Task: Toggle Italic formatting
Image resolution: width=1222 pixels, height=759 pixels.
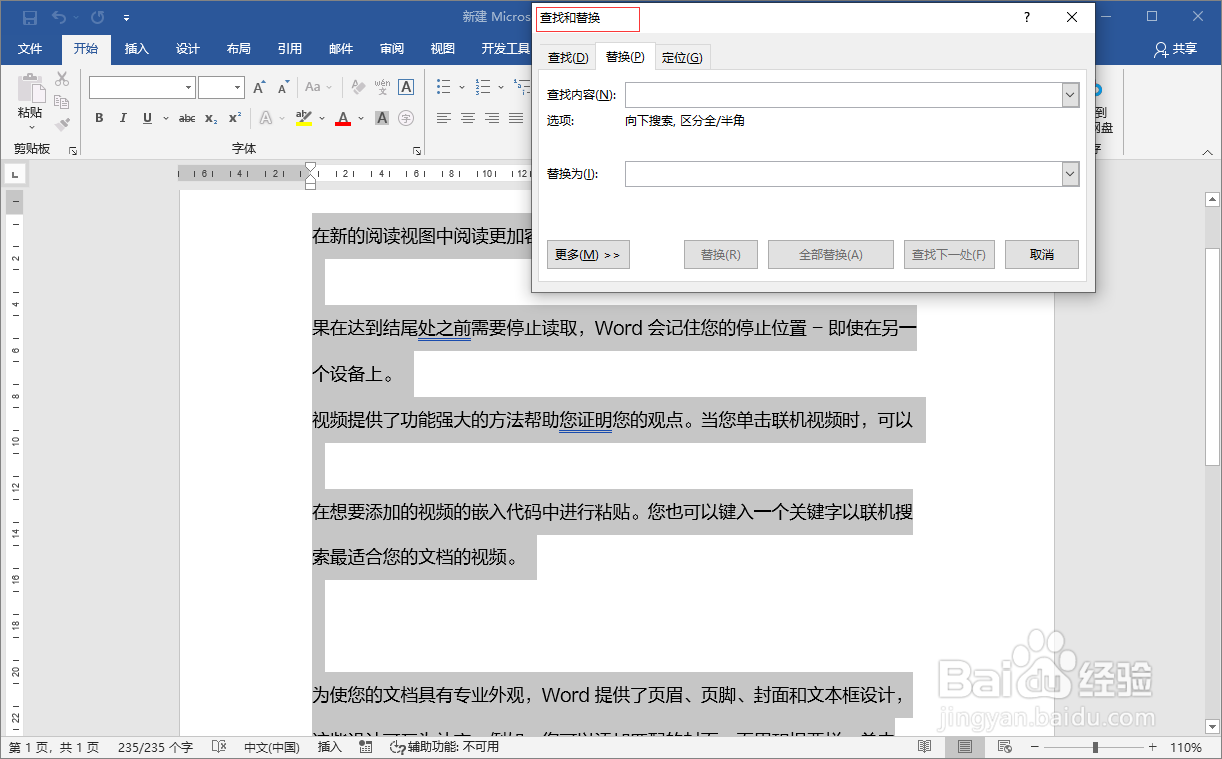Action: pyautogui.click(x=123, y=118)
